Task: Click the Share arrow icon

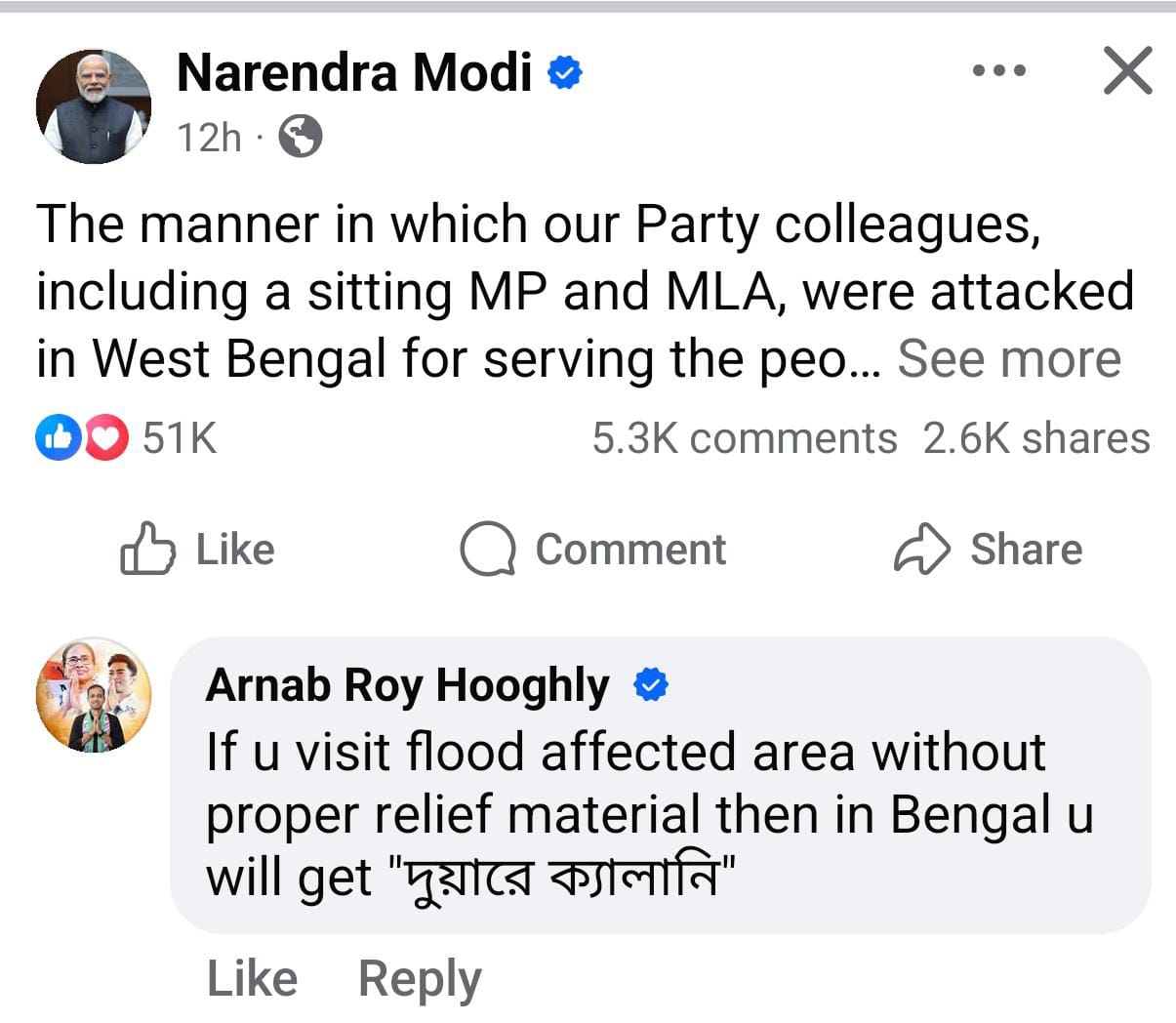Action: (x=921, y=550)
